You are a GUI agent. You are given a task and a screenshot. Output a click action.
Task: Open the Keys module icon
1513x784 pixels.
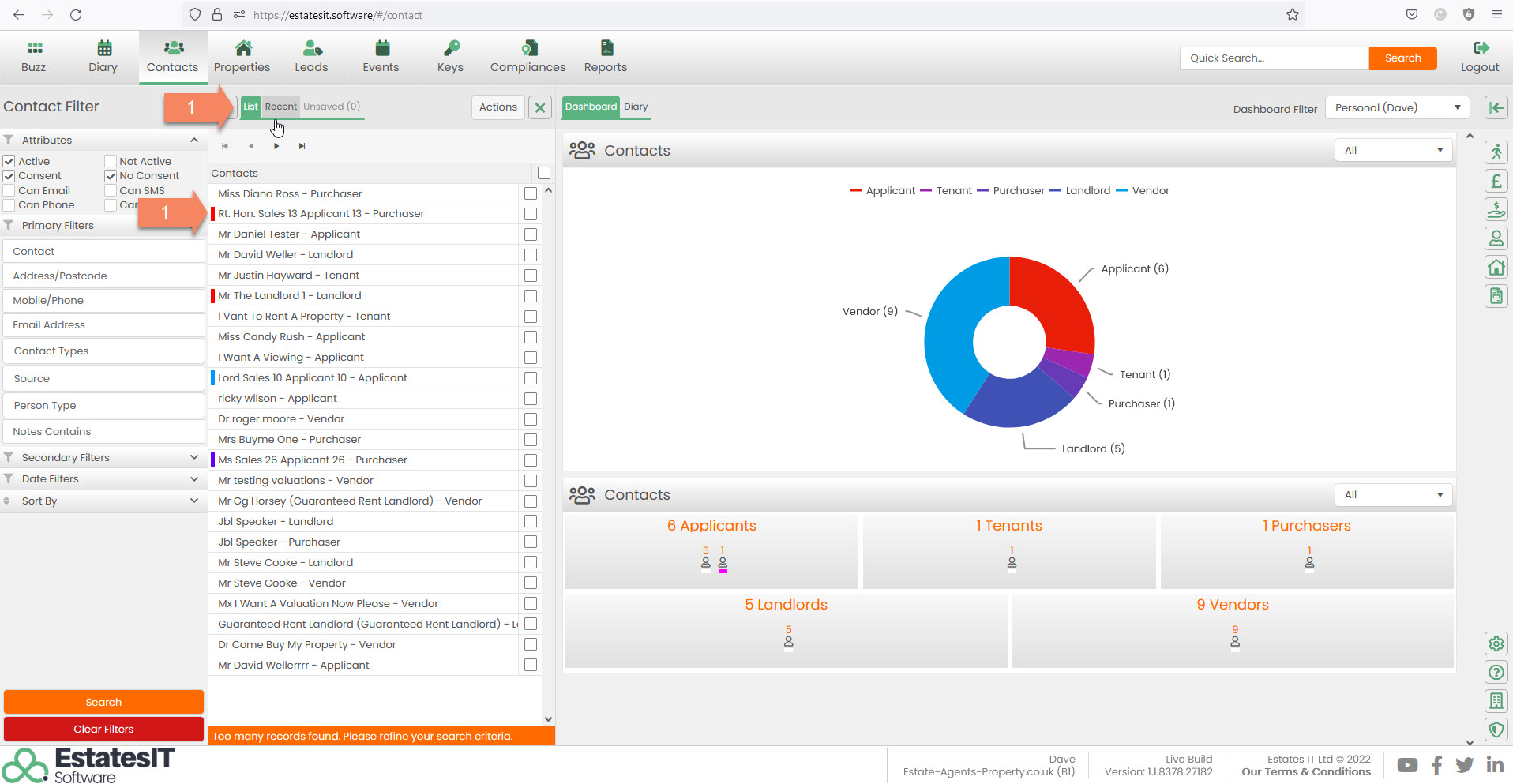[450, 48]
